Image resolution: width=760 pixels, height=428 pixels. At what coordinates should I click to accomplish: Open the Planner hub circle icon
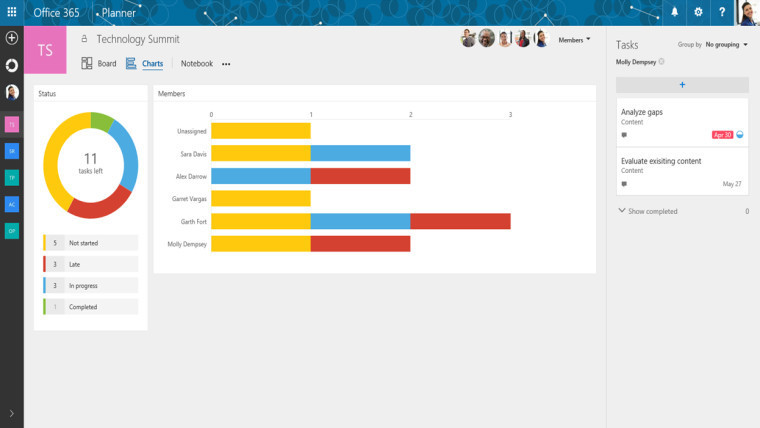coord(12,65)
